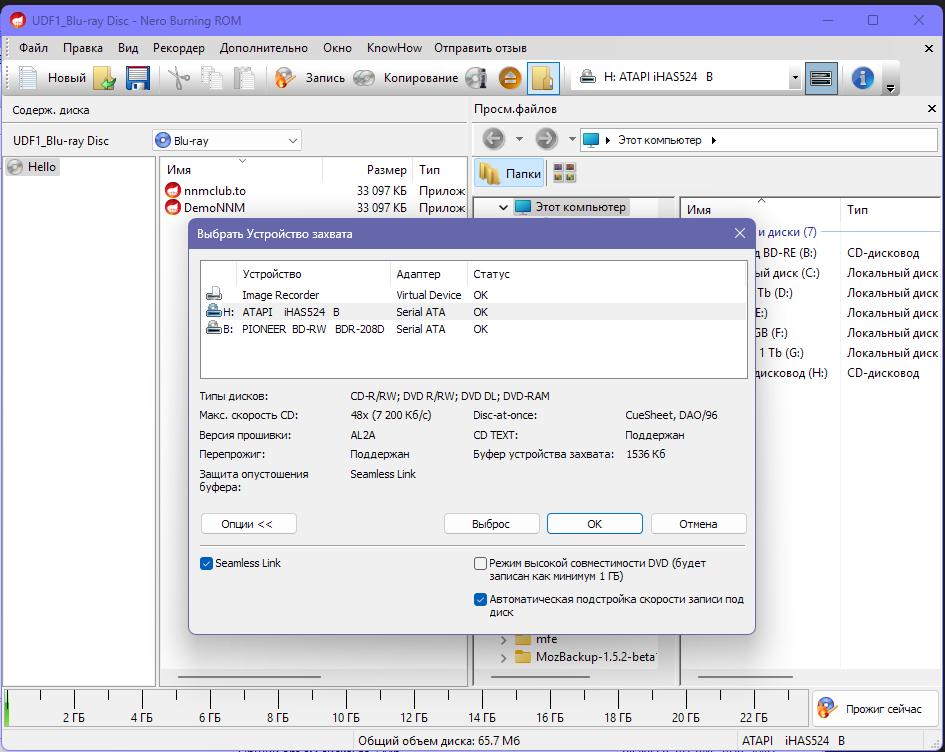
Task: Open the recorder drive selection dropdown
Action: tap(795, 77)
